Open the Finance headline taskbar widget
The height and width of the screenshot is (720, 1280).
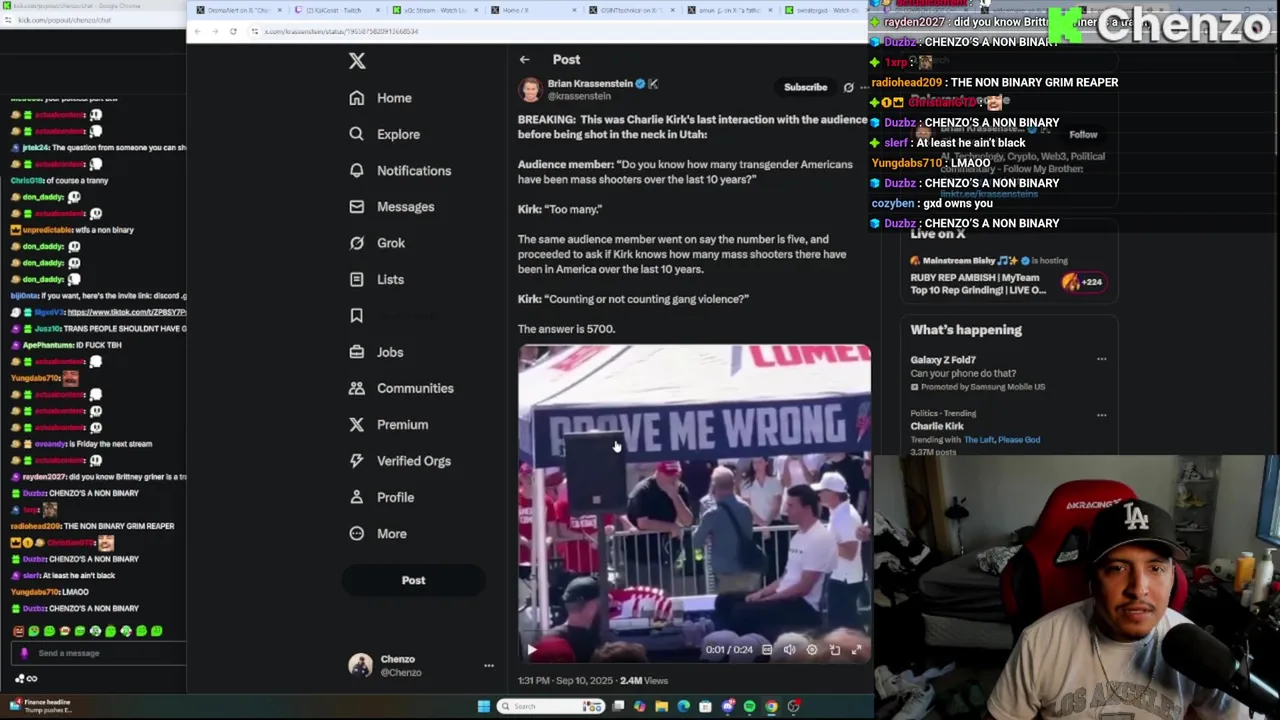[40, 706]
